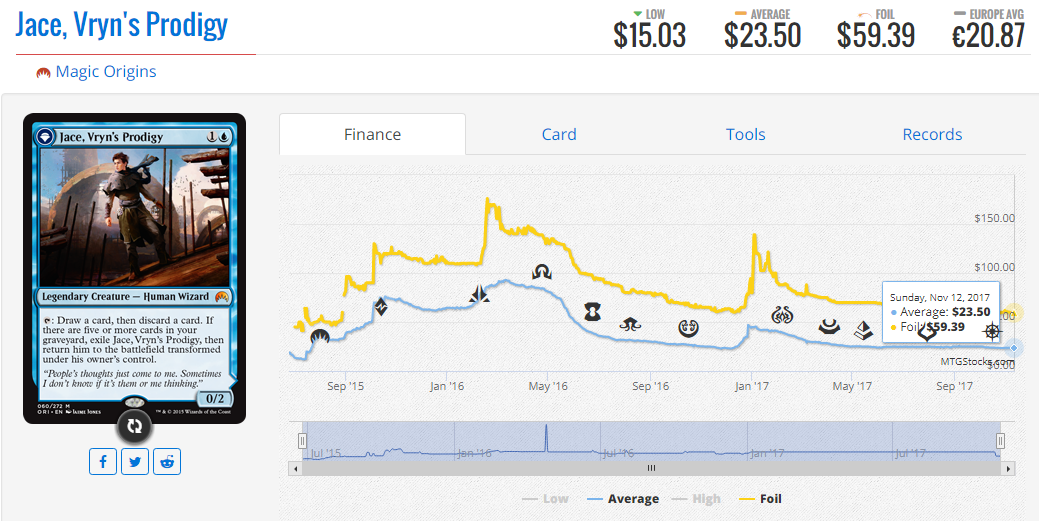Select the compass Ixalan marker near the chart's end

tap(991, 331)
